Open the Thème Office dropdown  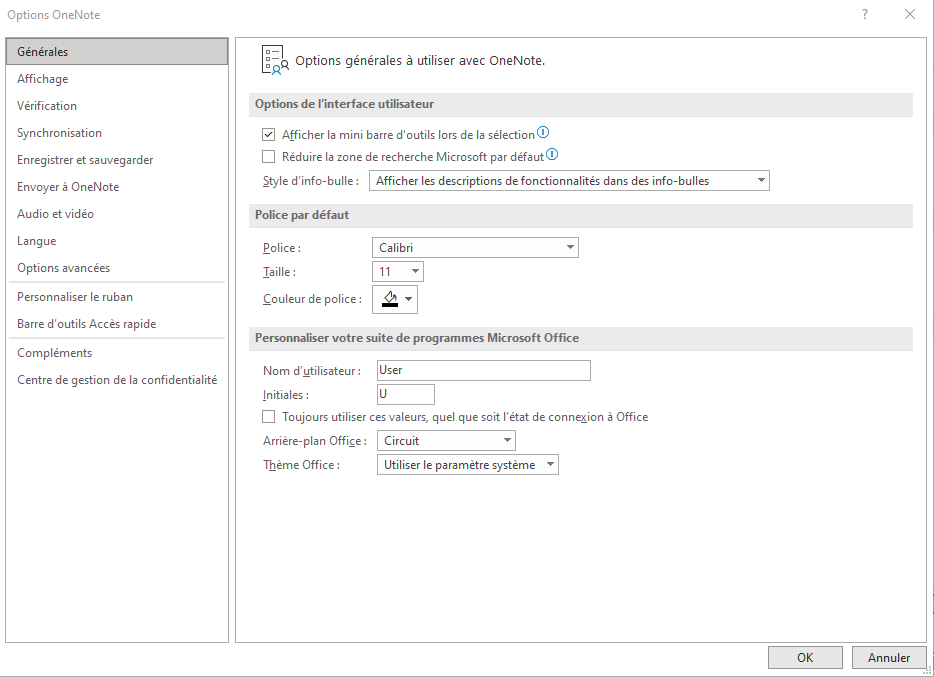point(468,465)
